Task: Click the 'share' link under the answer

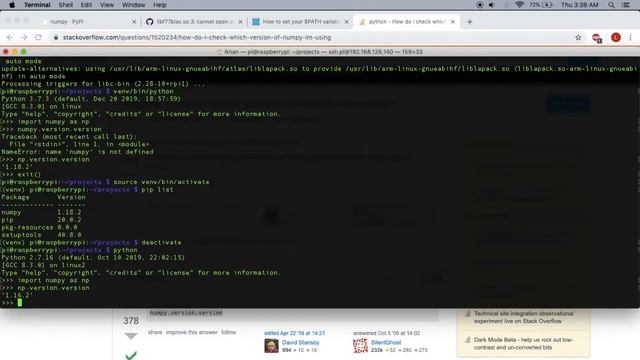Action: point(155,332)
